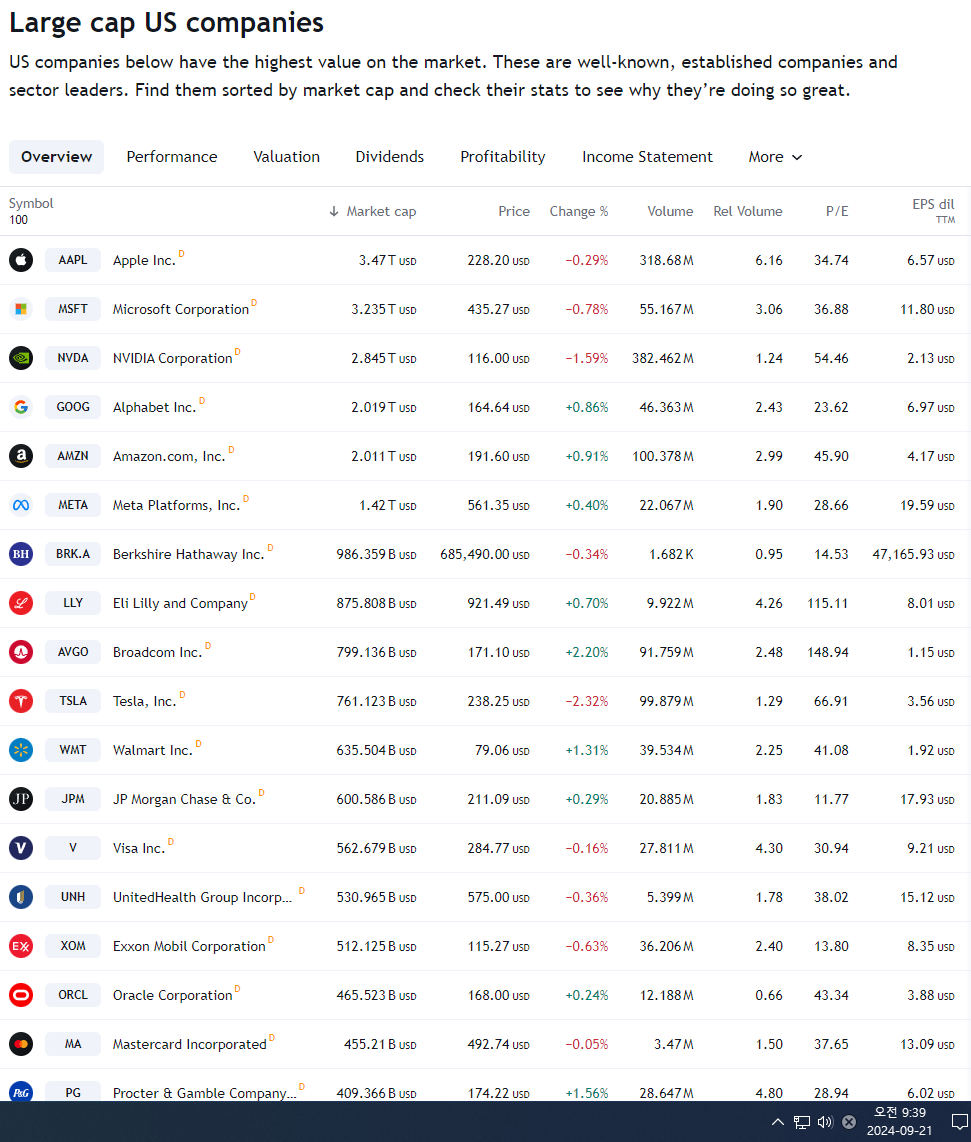Expand the More tabs dropdown
The height and width of the screenshot is (1142, 971).
tap(775, 157)
